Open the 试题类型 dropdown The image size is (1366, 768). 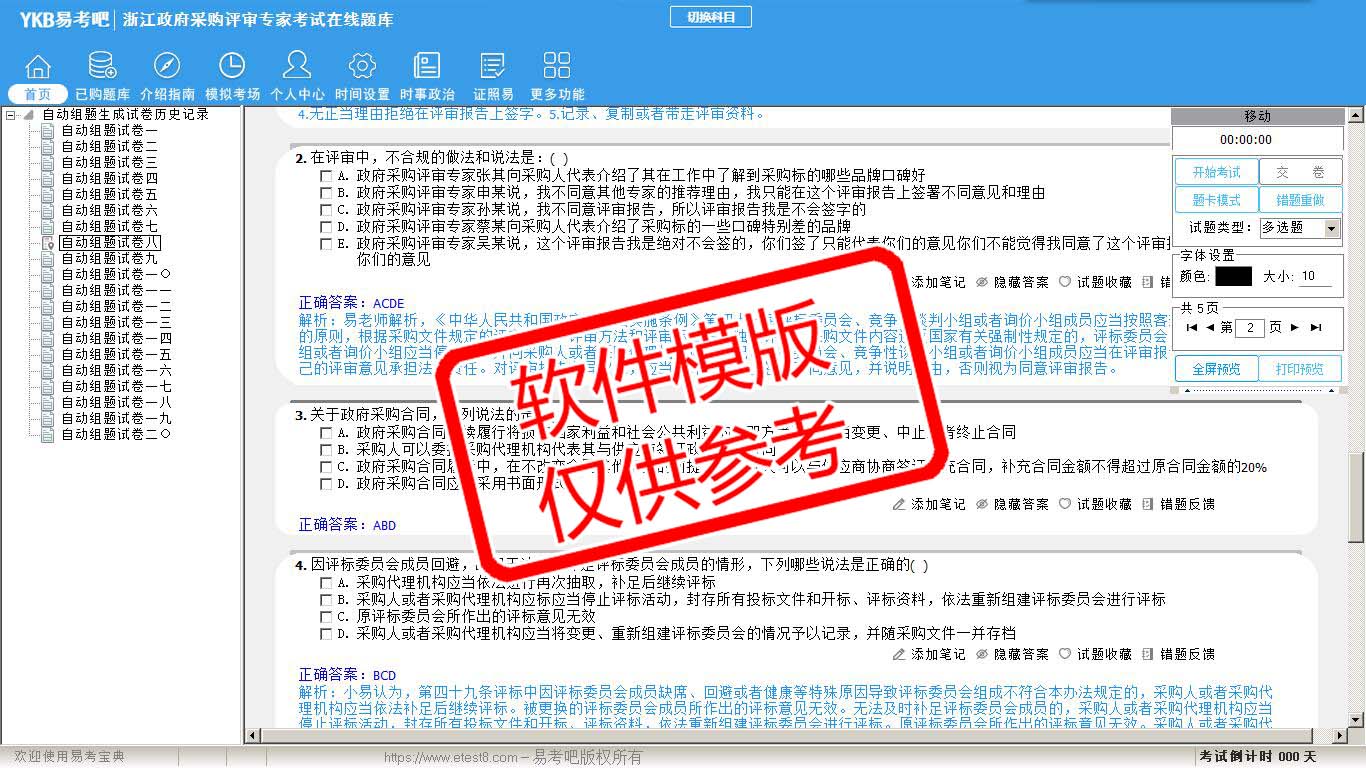(x=1330, y=228)
